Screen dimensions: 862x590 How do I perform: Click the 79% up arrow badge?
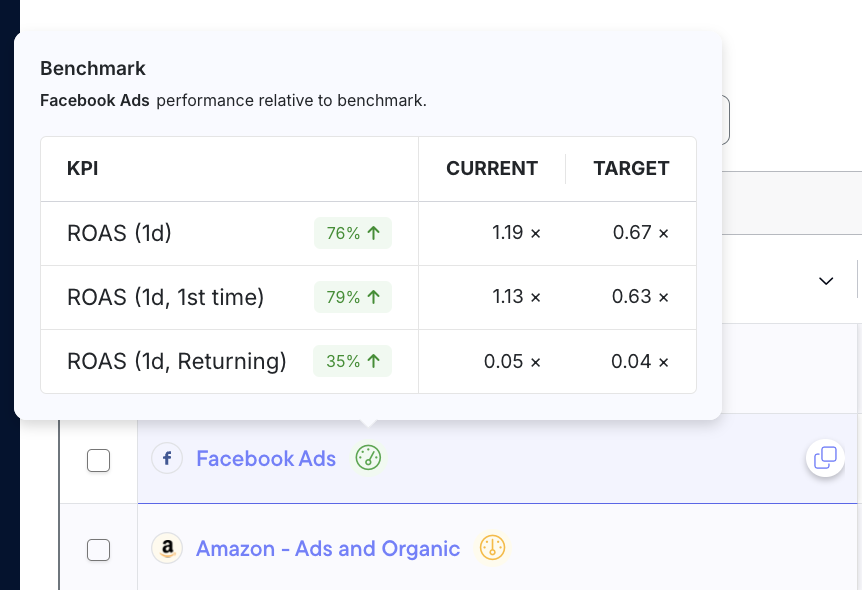353,297
